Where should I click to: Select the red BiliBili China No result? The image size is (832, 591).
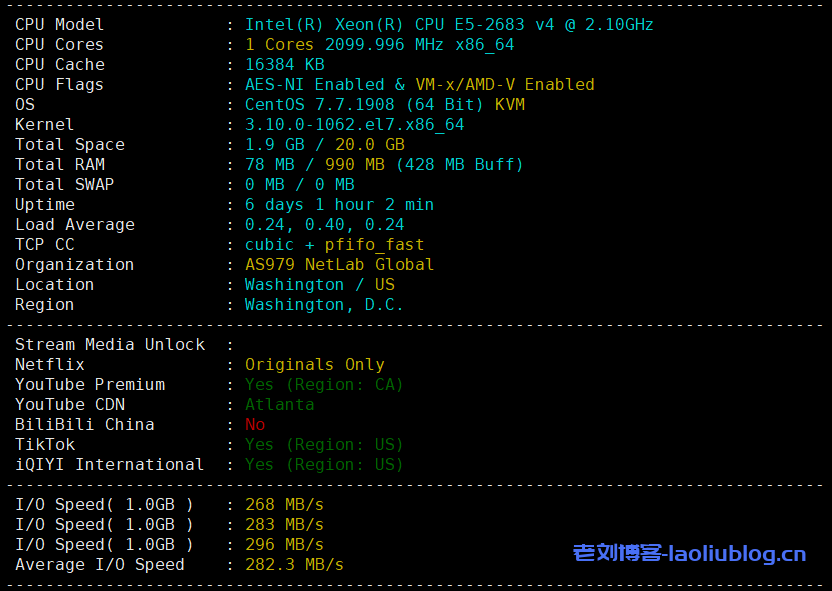[255, 424]
